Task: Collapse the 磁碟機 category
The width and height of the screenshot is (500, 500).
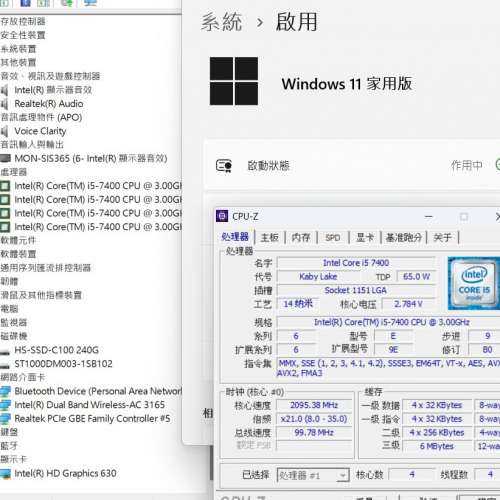Action: point(14,336)
